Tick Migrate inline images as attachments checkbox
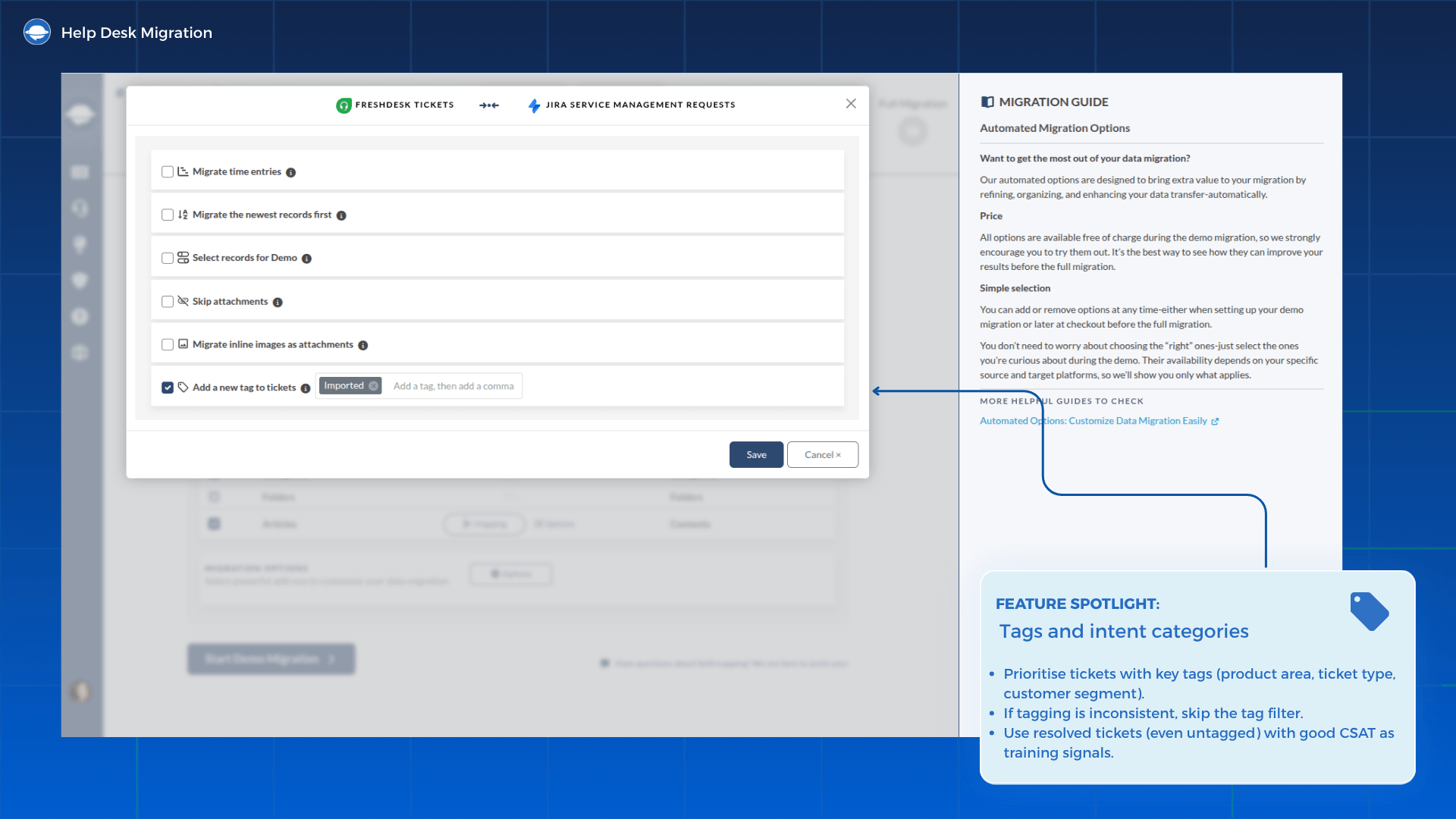 tap(168, 345)
